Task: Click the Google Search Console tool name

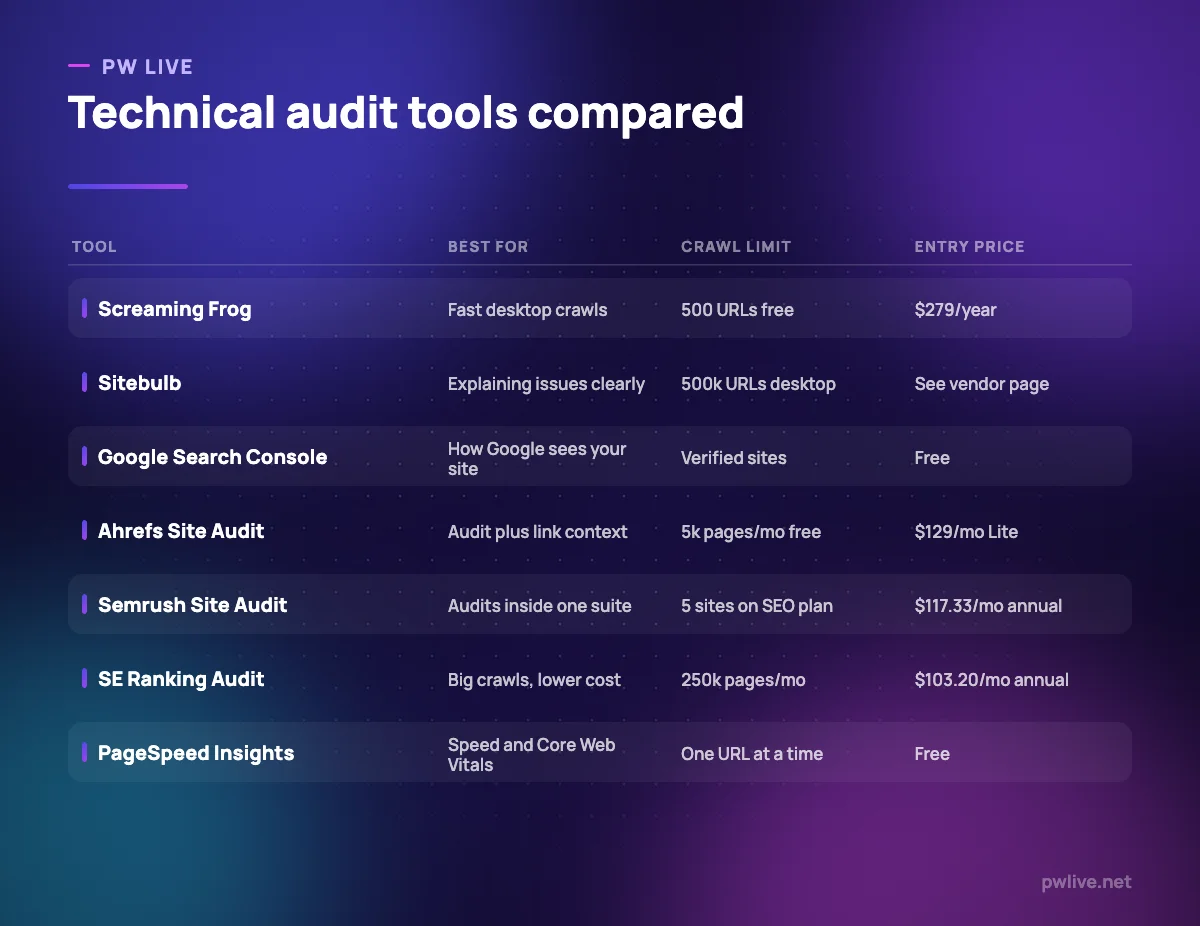Action: (x=213, y=457)
